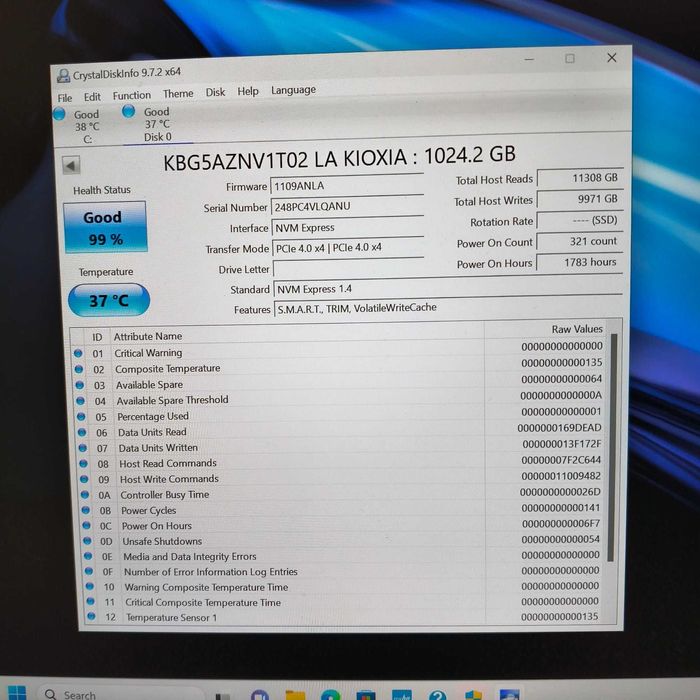The height and width of the screenshot is (700, 700).
Task: Click the Total Host Writes value 9971 GB
Action: (580, 199)
